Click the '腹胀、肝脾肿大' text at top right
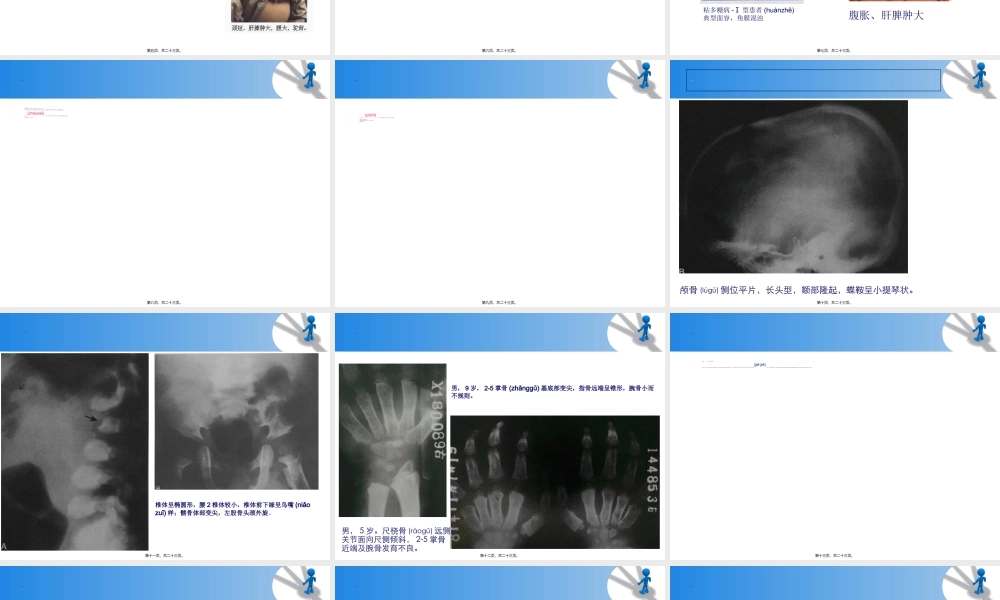Screen dimensions: 1000x600 (886, 15)
